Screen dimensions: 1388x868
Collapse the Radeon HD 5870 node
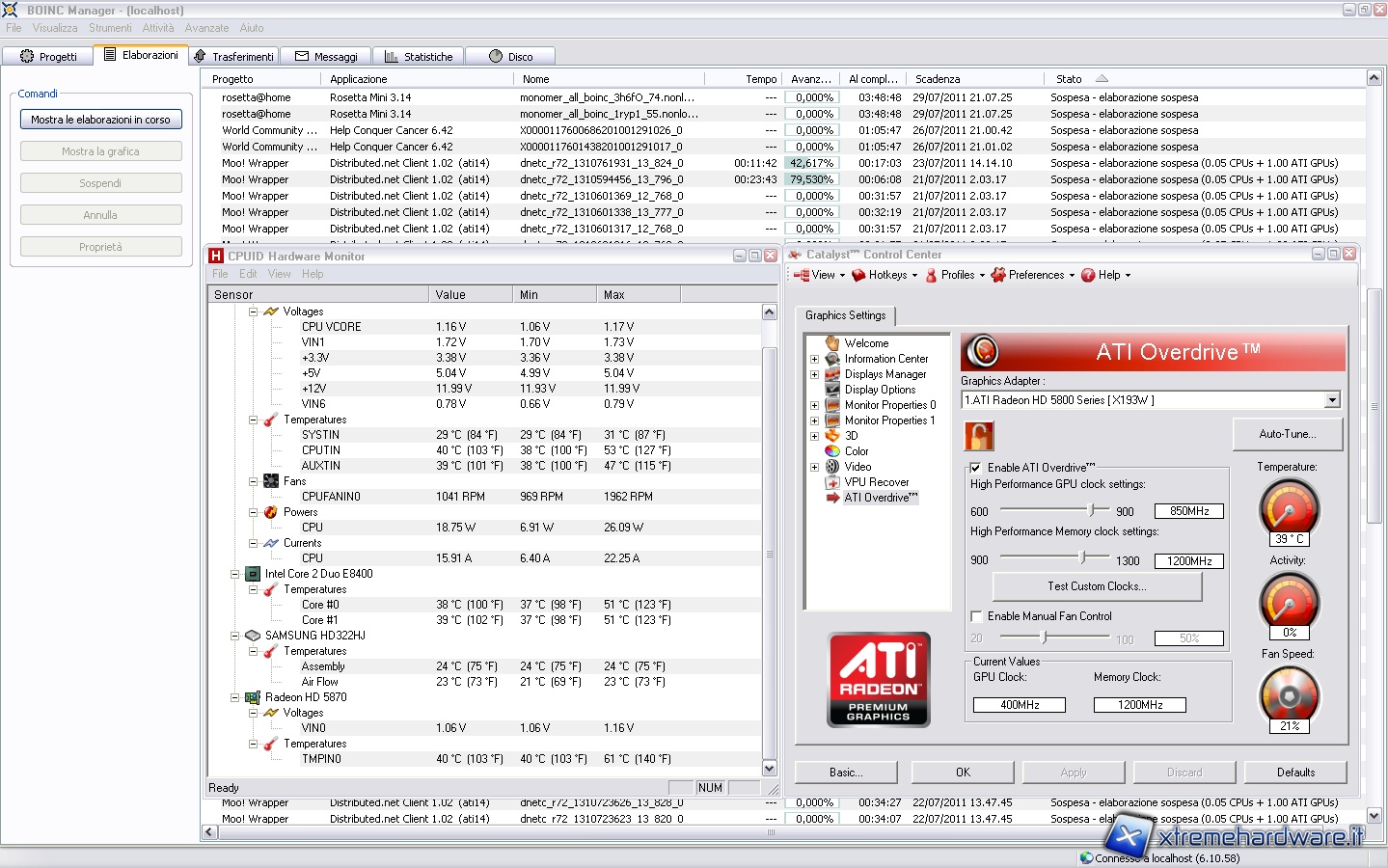(234, 697)
